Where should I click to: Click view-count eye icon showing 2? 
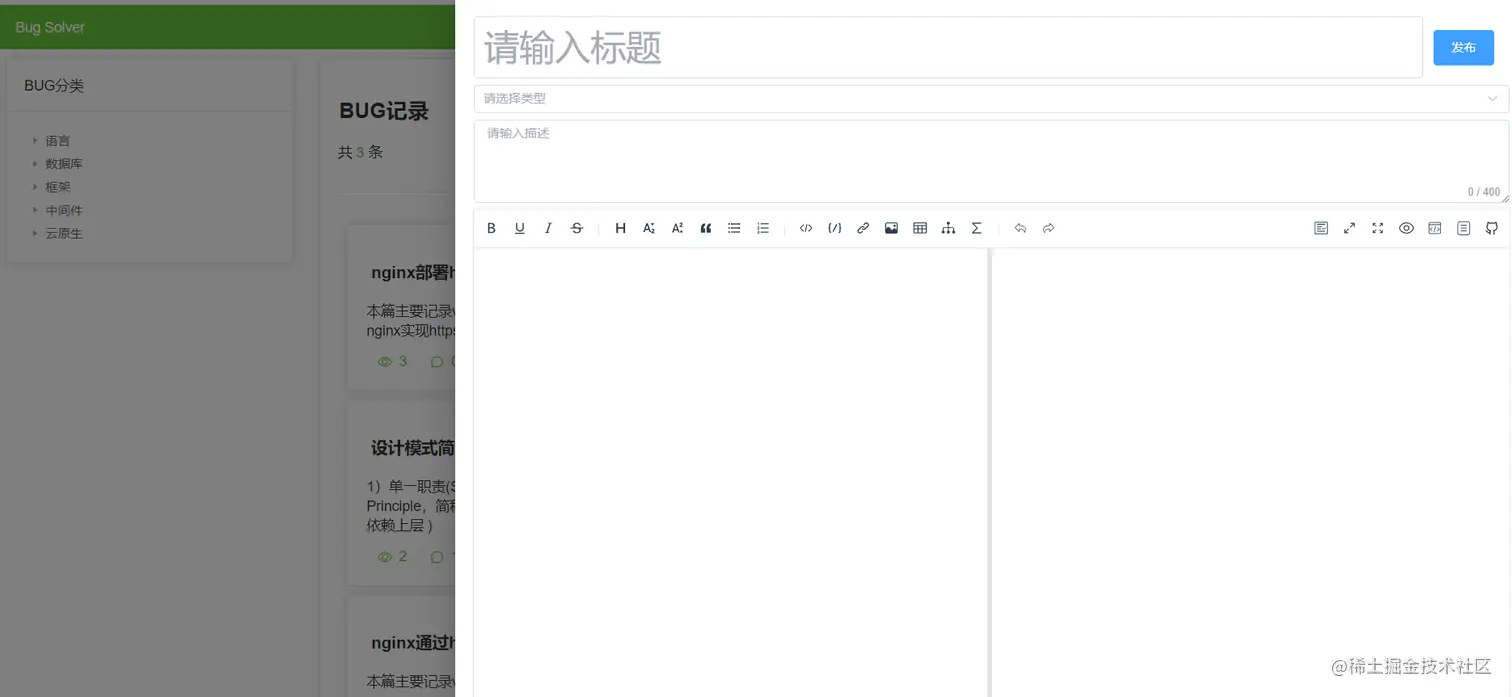385,557
